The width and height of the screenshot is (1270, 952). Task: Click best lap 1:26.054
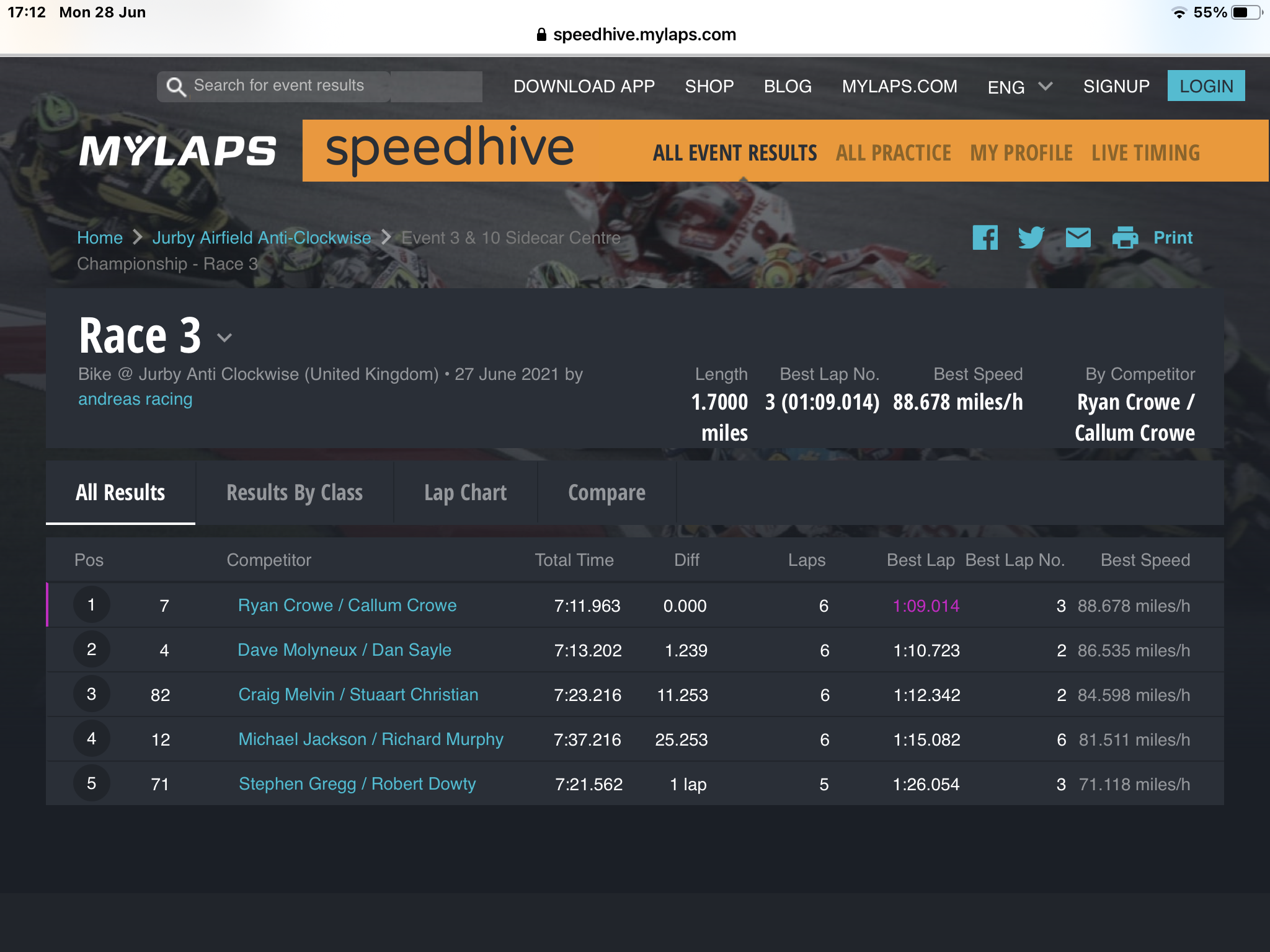coord(926,785)
